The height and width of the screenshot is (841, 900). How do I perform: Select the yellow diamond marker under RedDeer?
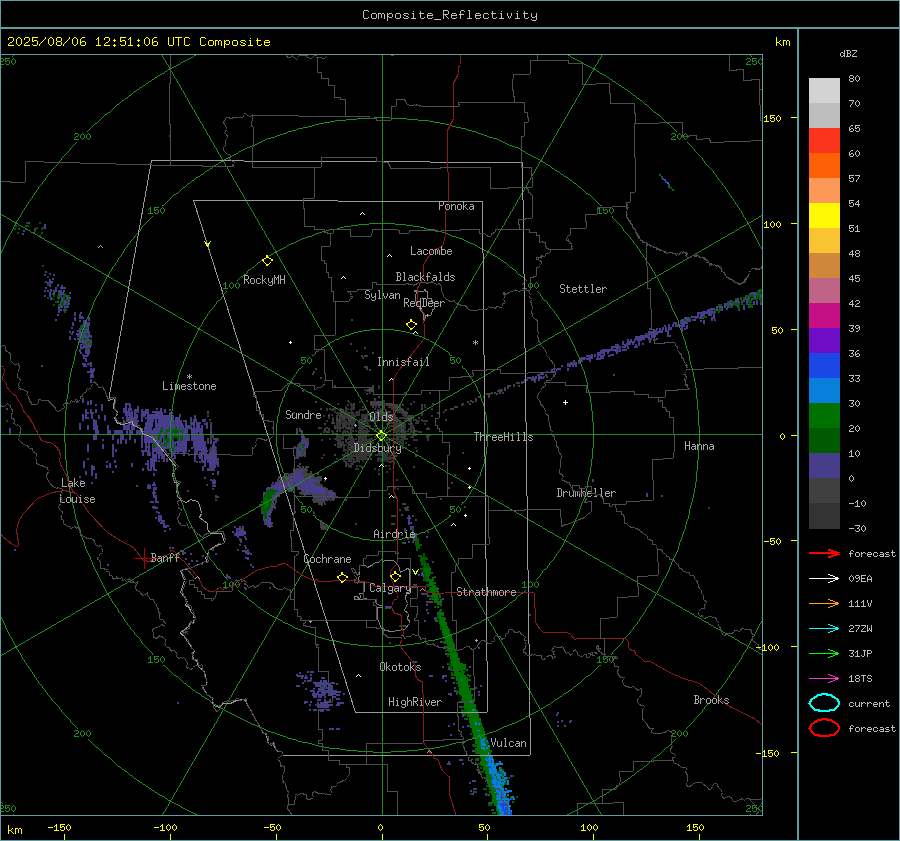click(411, 325)
